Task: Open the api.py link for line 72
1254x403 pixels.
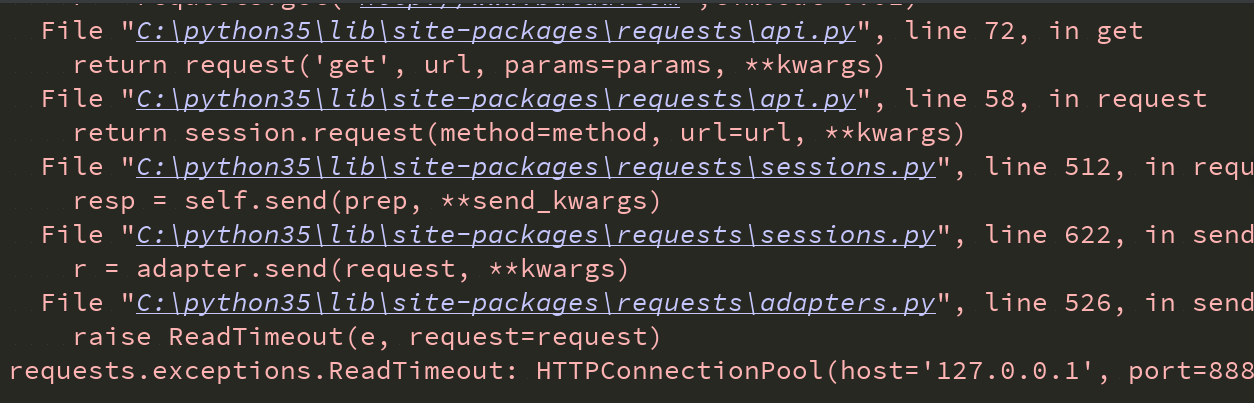Action: pyautogui.click(x=495, y=31)
